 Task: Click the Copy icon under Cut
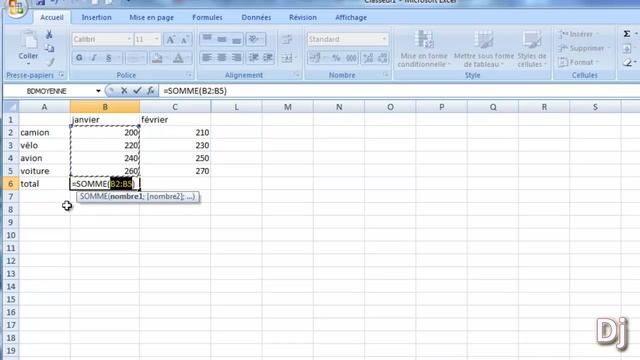49,48
